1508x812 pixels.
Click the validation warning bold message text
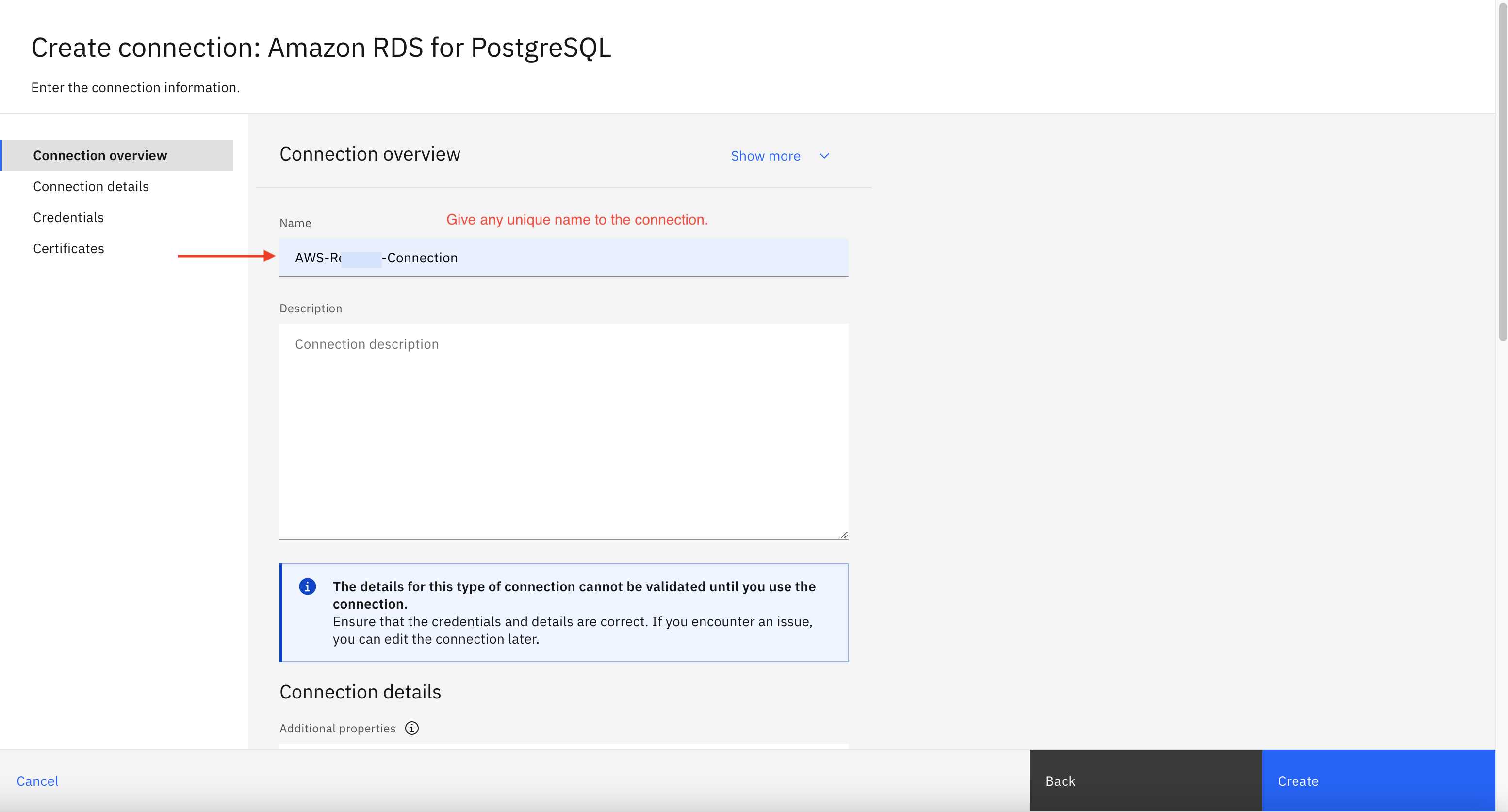coord(574,595)
